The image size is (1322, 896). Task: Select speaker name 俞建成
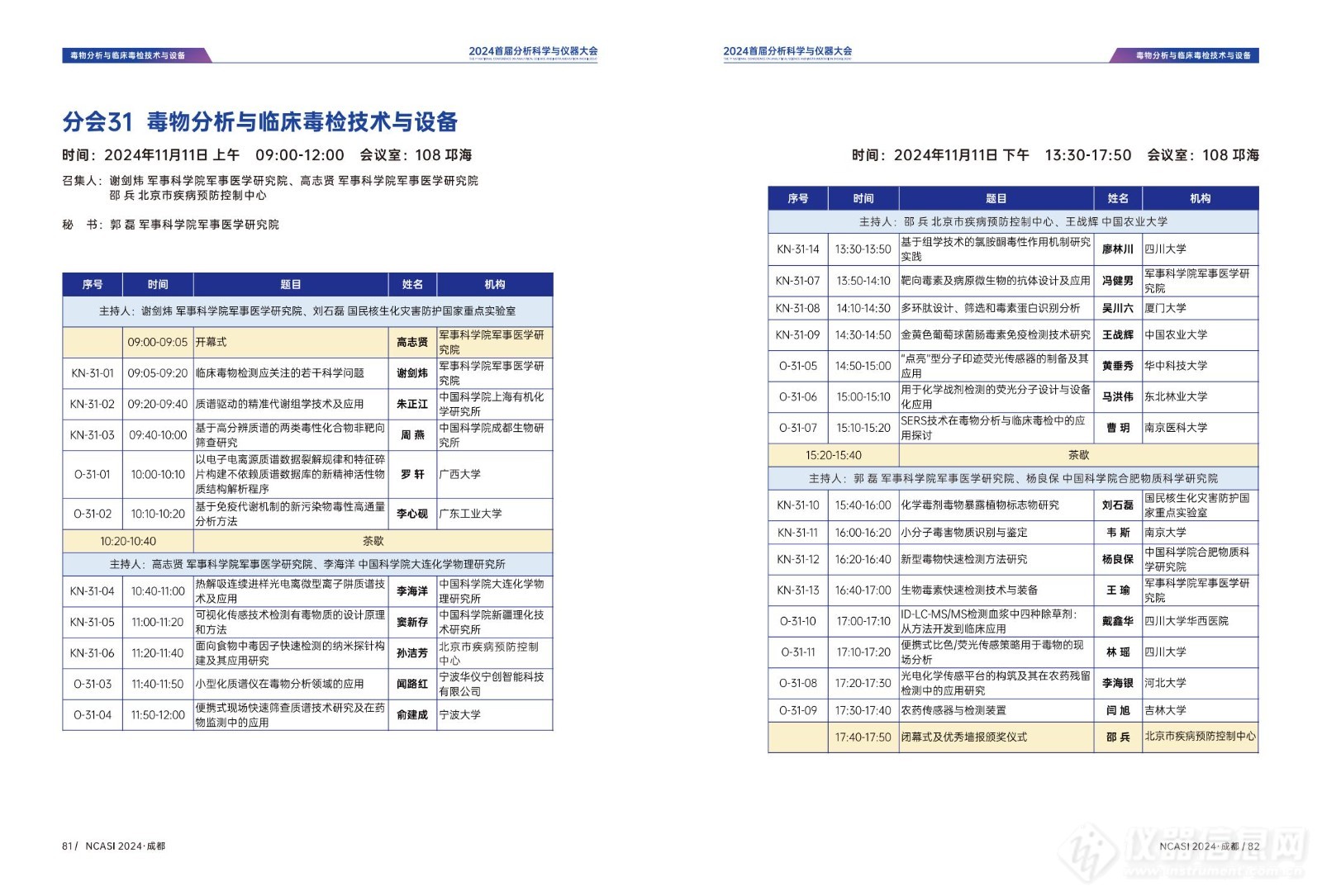click(x=412, y=715)
